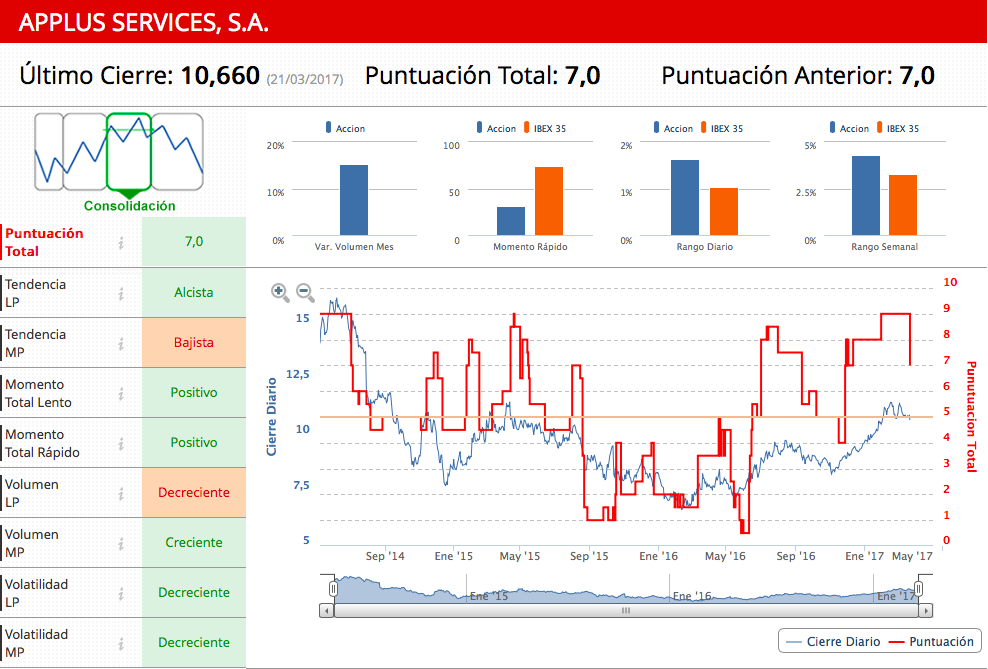Click orange IBEX 35 bar in Rango Semanal
The image size is (988, 669).
[903, 205]
